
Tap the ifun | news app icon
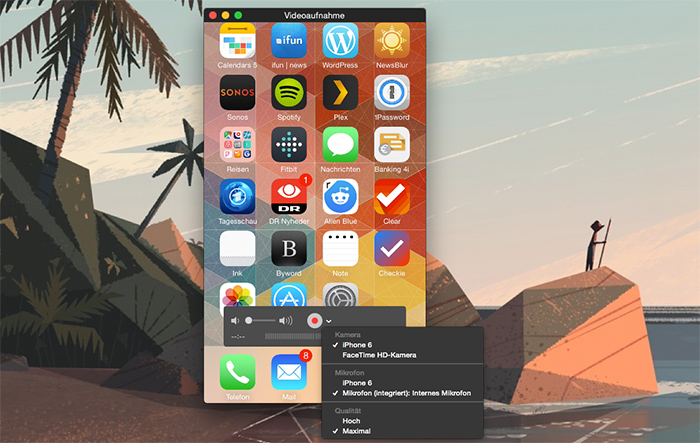(x=289, y=41)
